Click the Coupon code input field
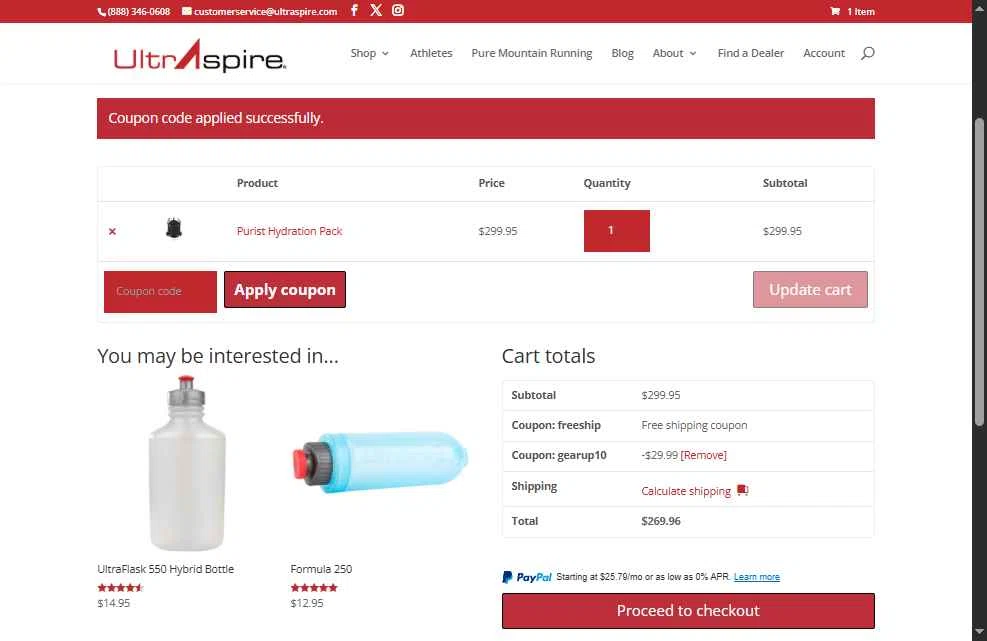This screenshot has width=987, height=641. point(161,292)
